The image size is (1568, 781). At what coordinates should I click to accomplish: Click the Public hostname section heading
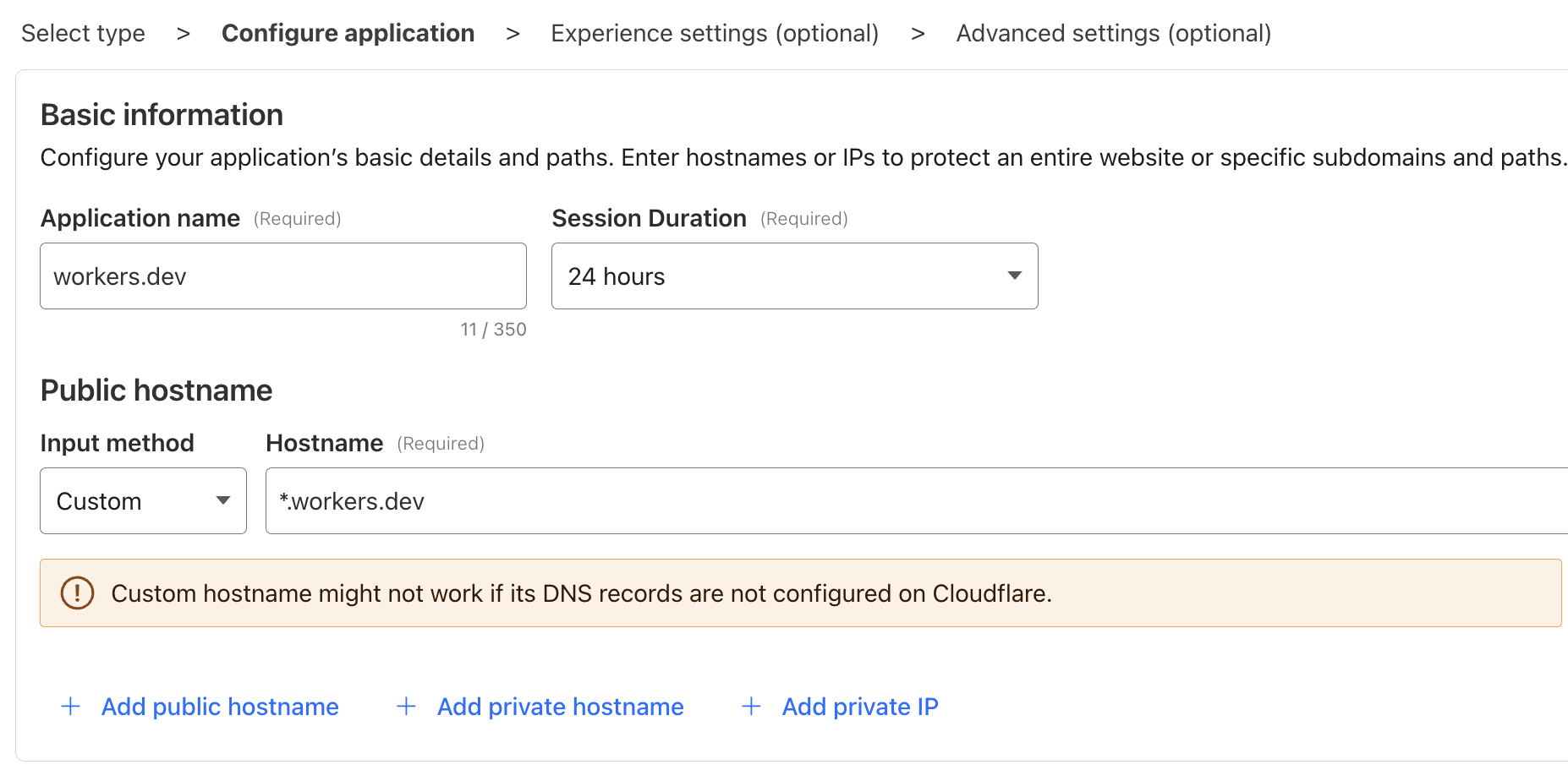pyautogui.click(x=156, y=390)
